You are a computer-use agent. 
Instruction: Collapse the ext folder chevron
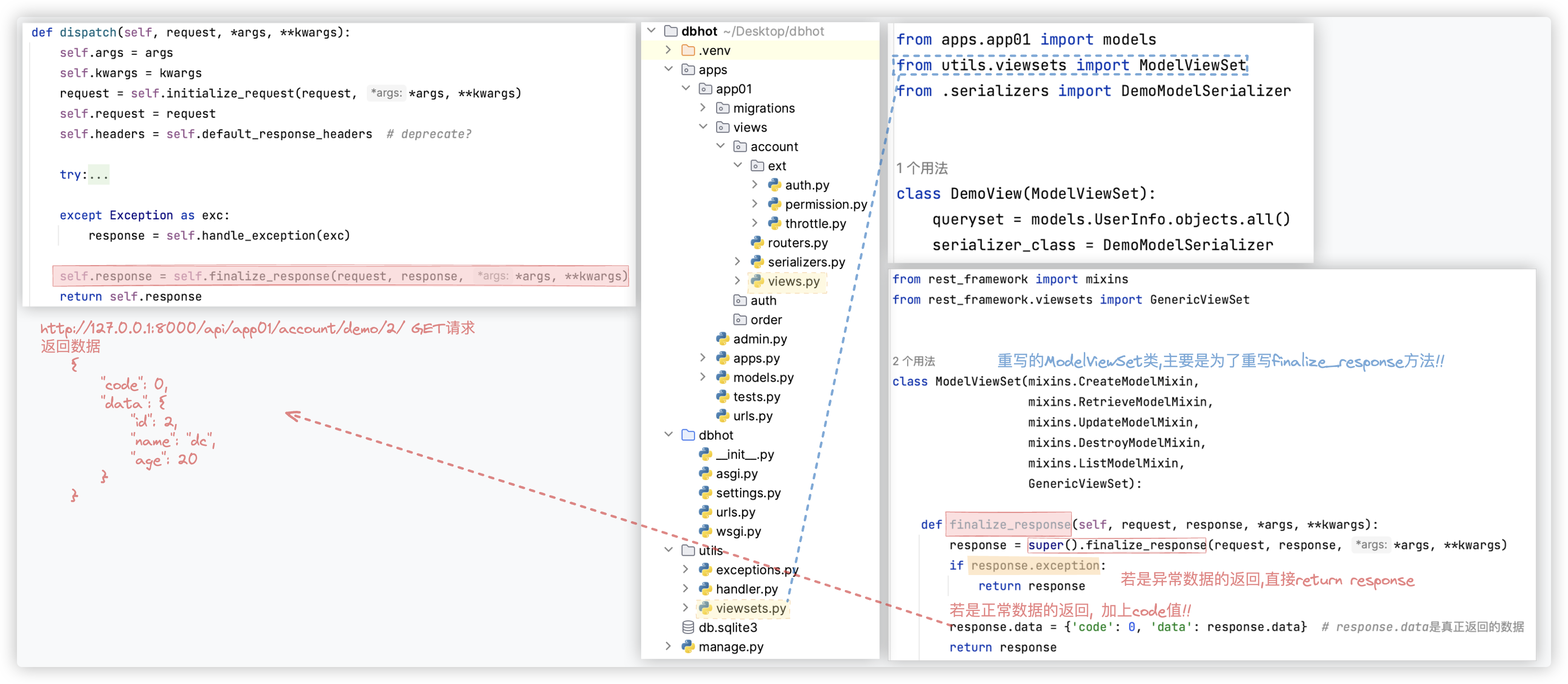738,165
